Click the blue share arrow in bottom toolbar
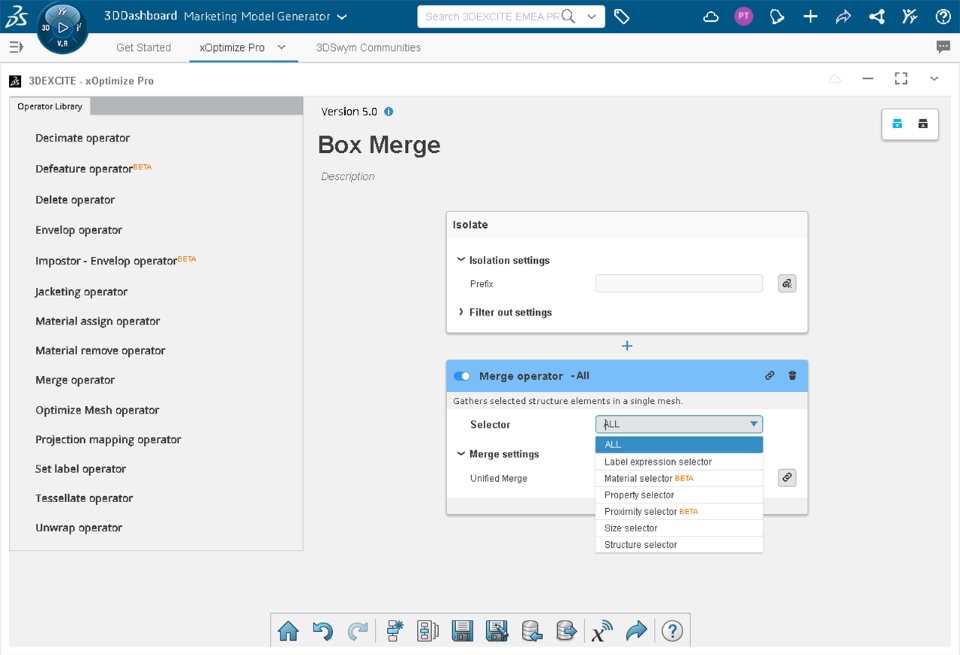The width and height of the screenshot is (960, 655). click(x=637, y=631)
